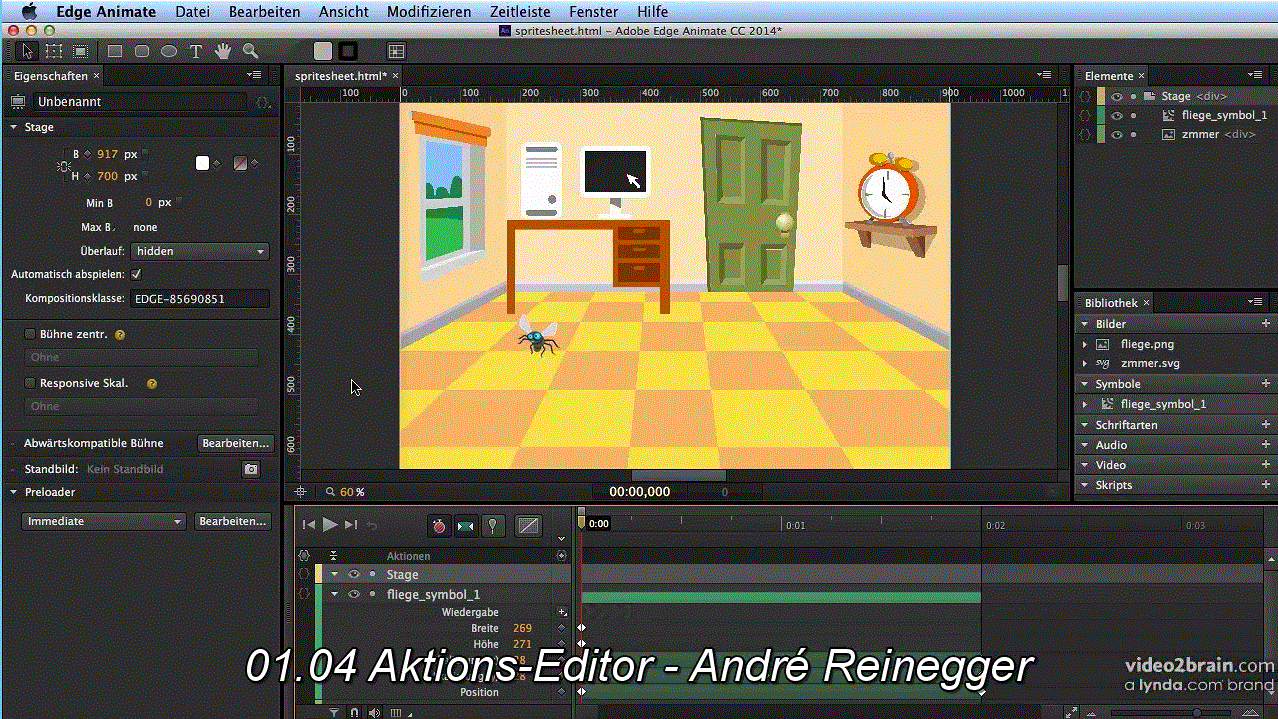Open the Zeitleiste menu
The height and width of the screenshot is (719, 1278).
(x=519, y=12)
